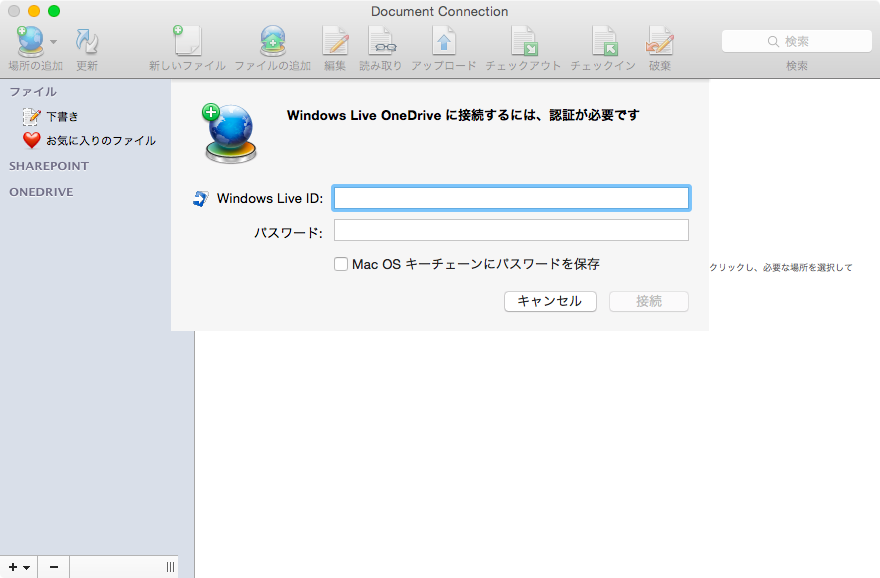Viewport: 880px width, 578px height.
Task: Click the チェックアウト toolbar icon
Action: 524,41
